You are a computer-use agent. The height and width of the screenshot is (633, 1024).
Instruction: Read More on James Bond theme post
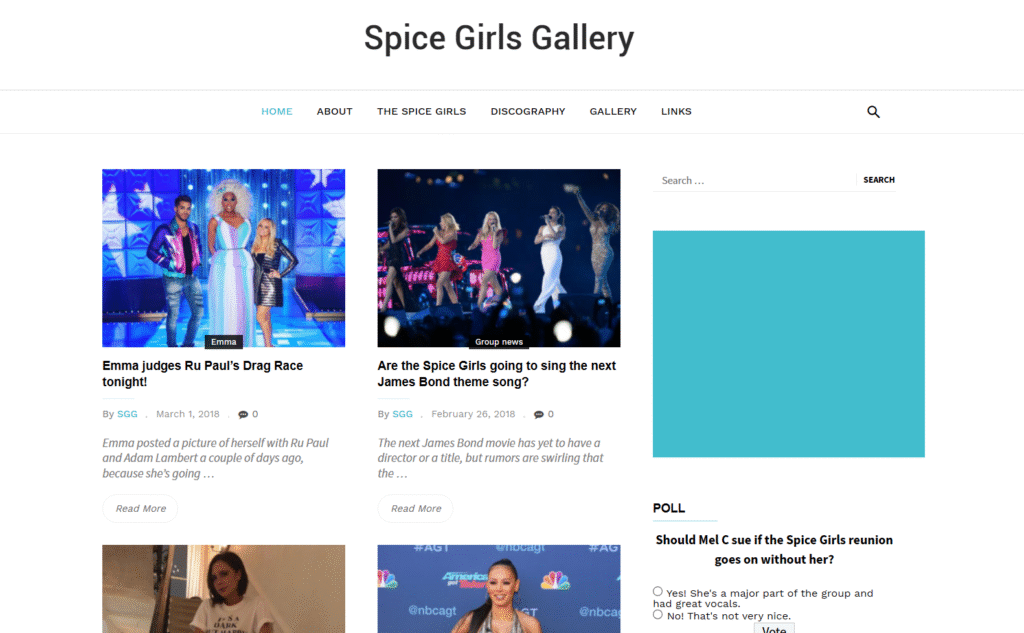pyautogui.click(x=415, y=508)
